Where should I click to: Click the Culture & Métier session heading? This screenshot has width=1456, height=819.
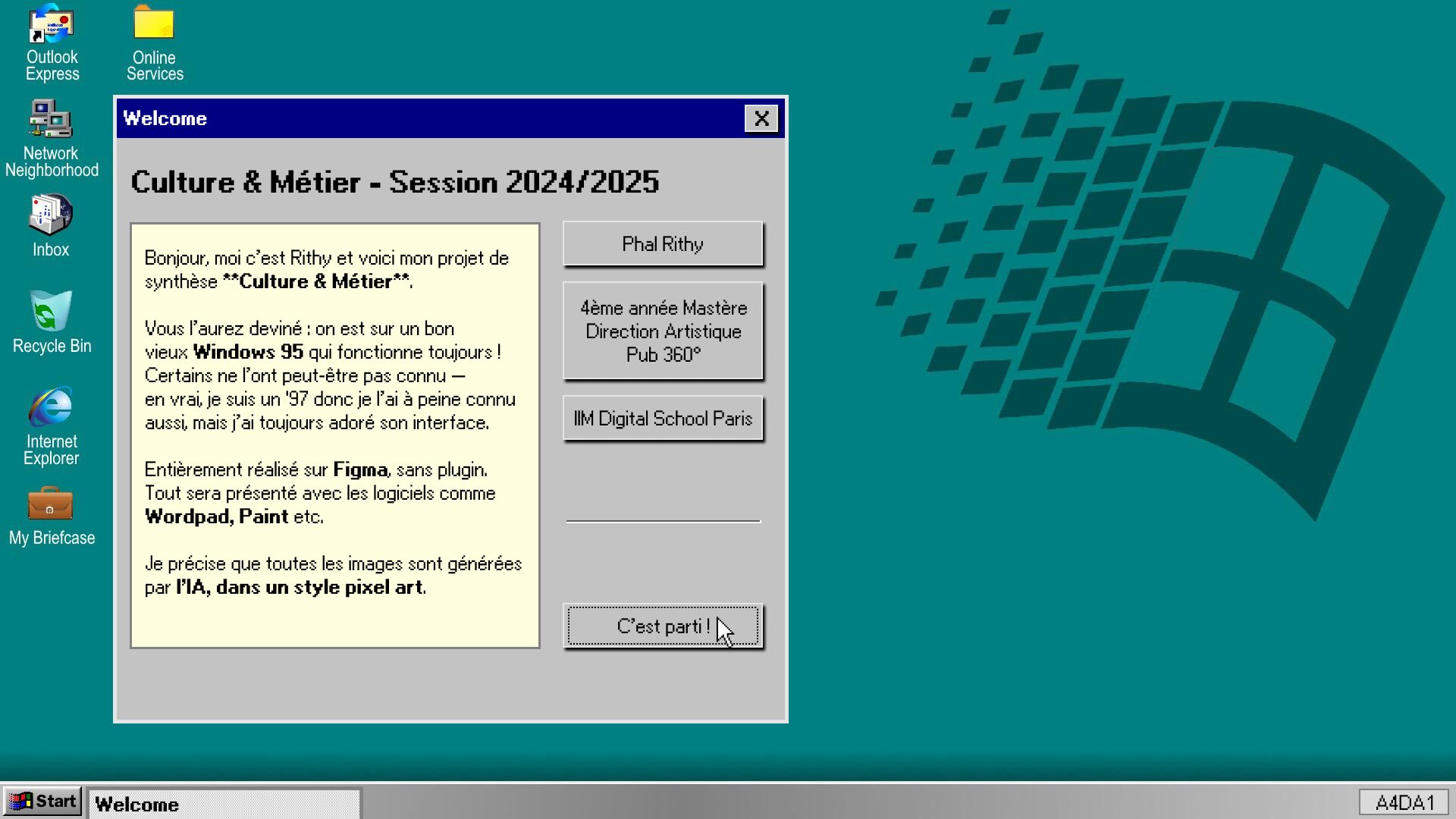[394, 182]
